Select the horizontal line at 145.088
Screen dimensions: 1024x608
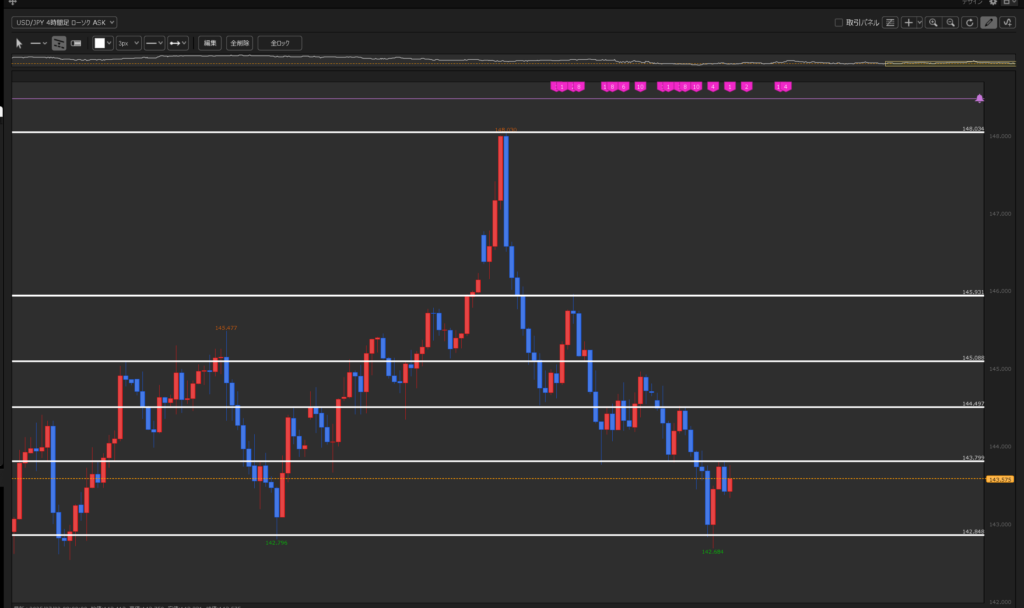click(498, 360)
